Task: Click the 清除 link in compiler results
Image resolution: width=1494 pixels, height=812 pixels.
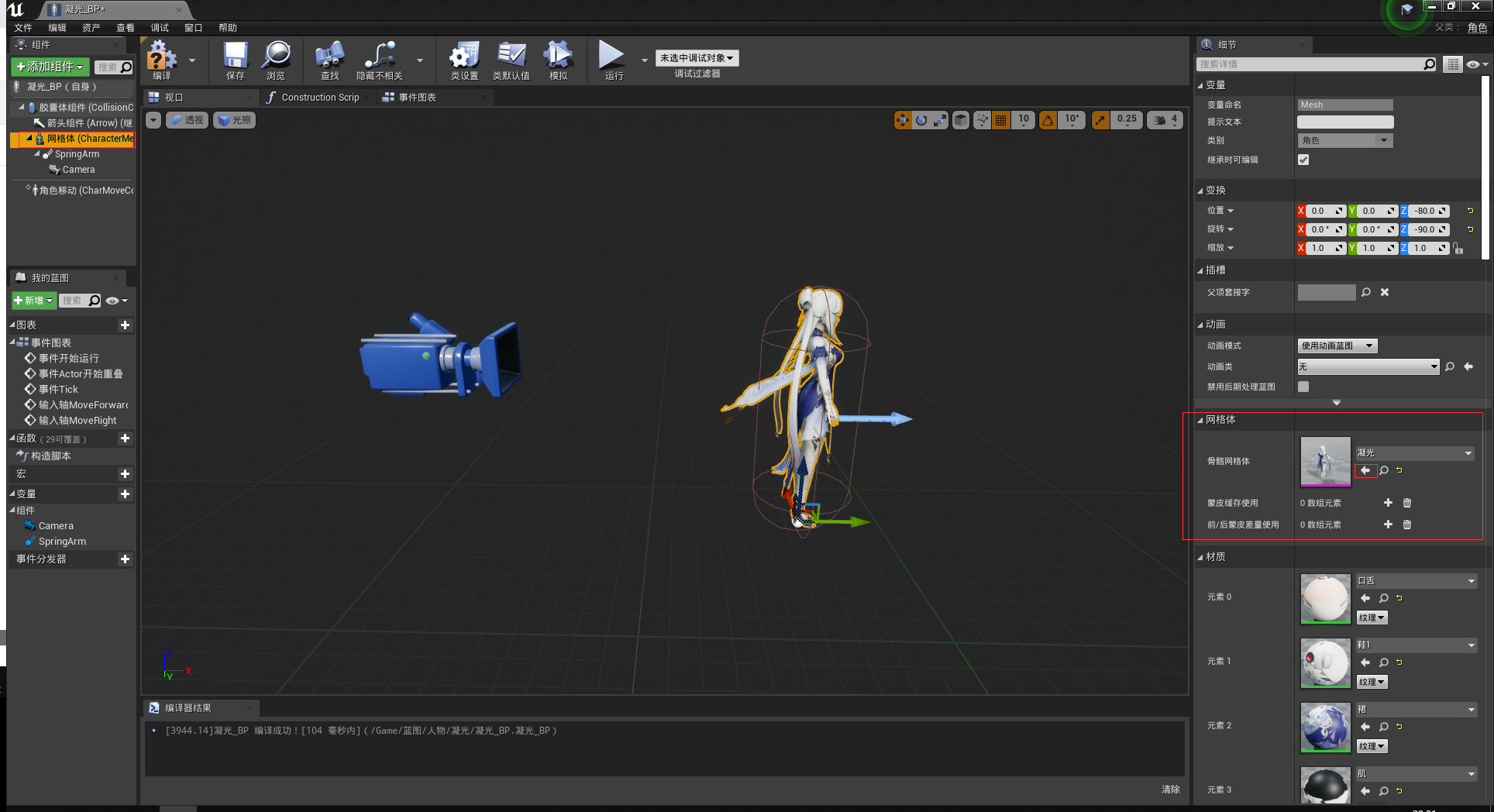Action: (1170, 790)
